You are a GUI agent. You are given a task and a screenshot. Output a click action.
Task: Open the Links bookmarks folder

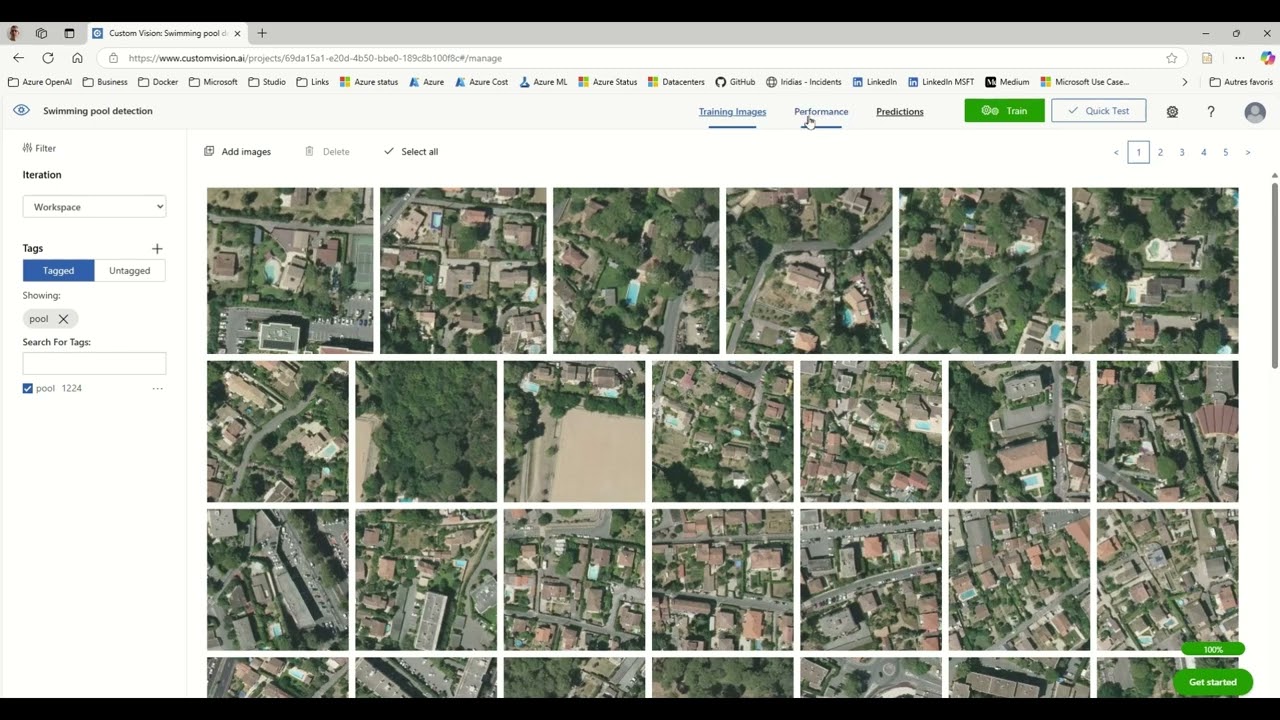pos(313,82)
